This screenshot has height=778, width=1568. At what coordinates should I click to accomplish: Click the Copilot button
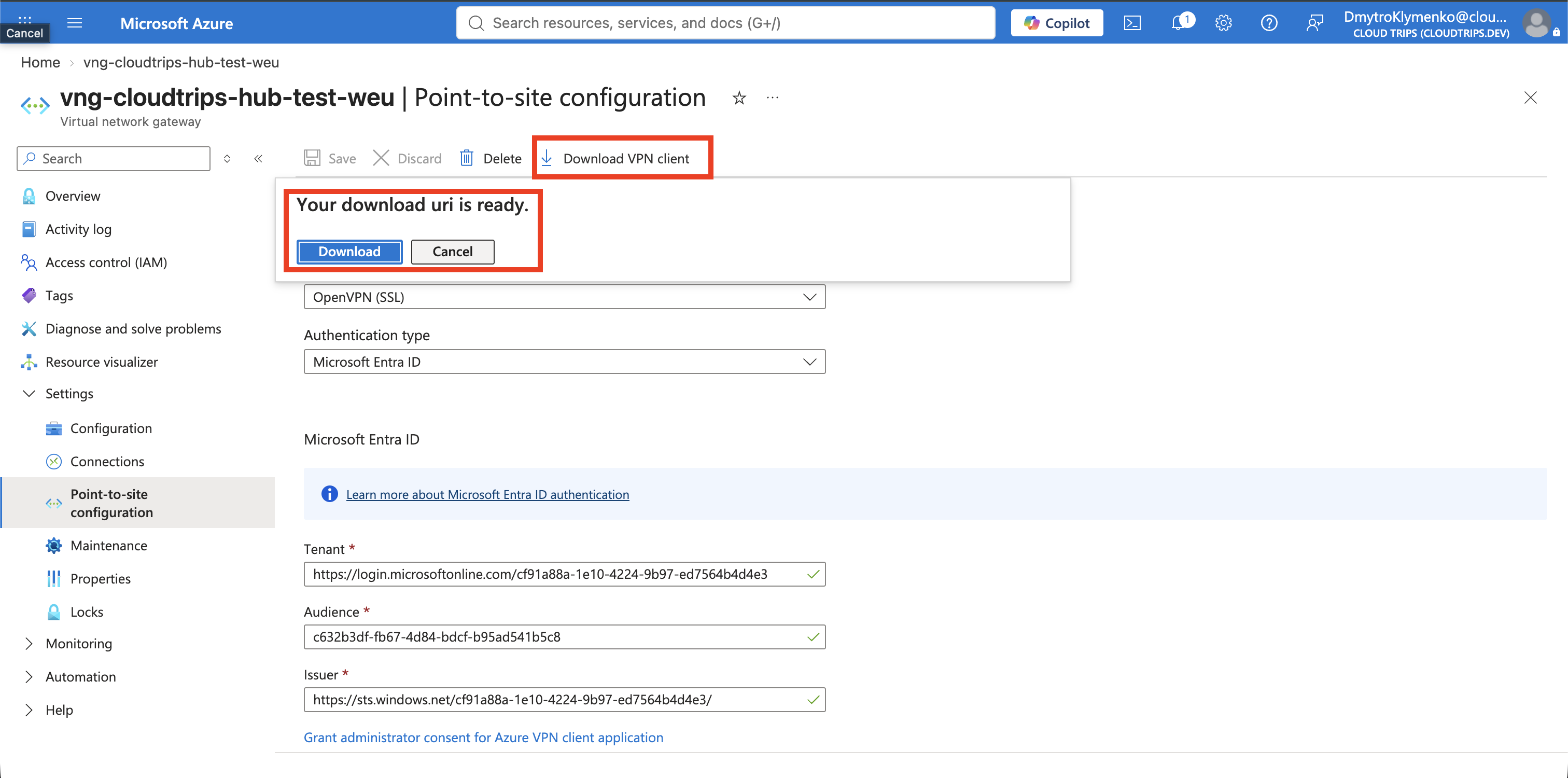pyautogui.click(x=1057, y=23)
